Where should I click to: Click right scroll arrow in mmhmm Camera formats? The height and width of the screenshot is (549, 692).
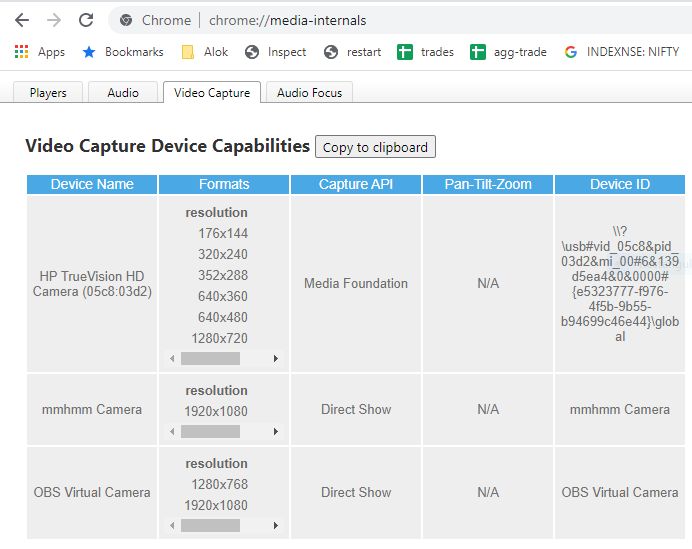coord(275,431)
